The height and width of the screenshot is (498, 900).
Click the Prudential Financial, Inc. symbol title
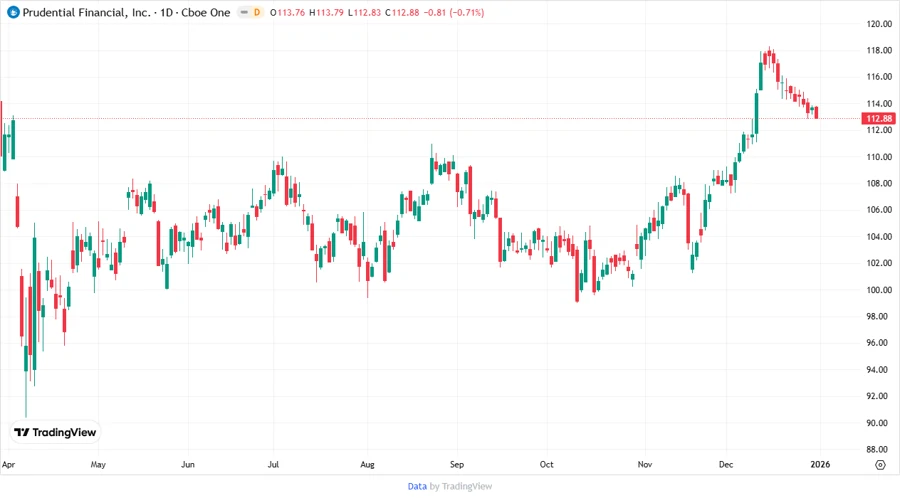87,12
